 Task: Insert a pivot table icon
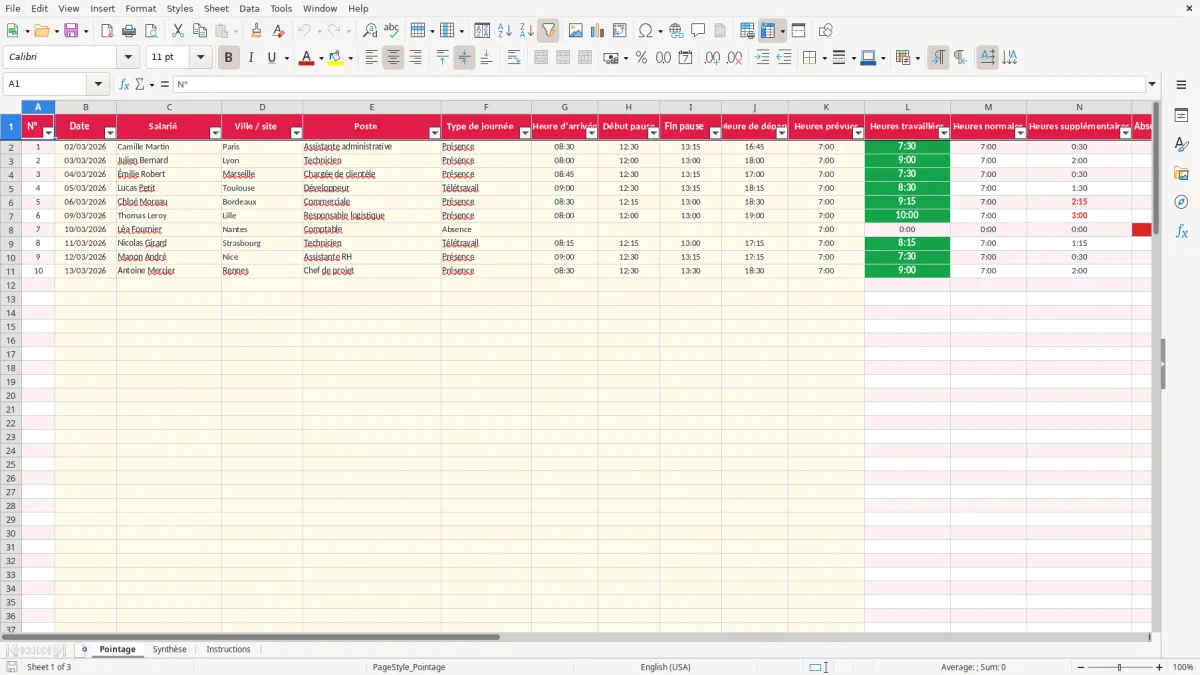pyautogui.click(x=620, y=31)
